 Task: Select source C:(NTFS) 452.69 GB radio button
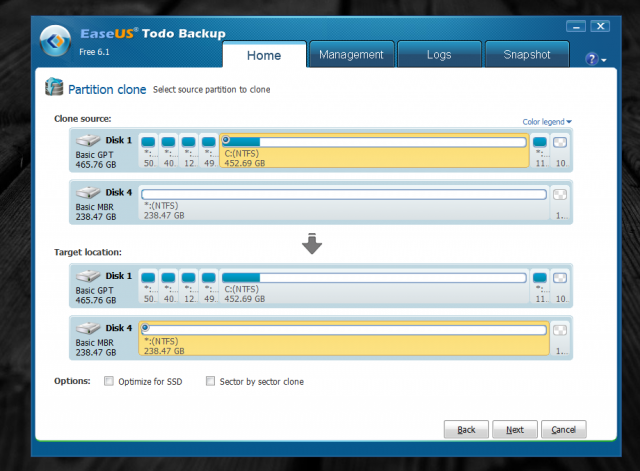pyautogui.click(x=226, y=140)
